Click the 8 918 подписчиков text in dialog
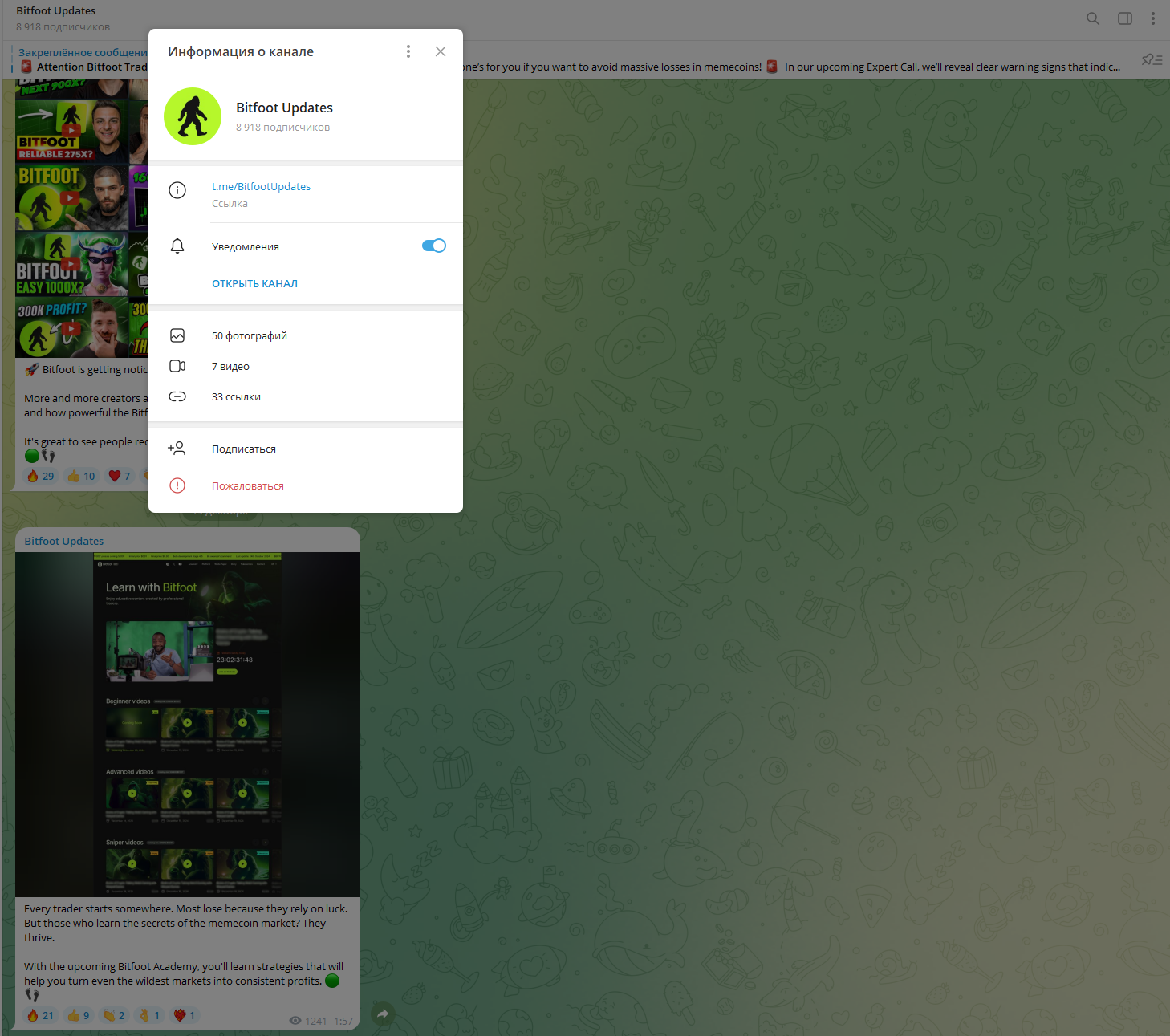Screen dimensions: 1170x1036 [282, 128]
